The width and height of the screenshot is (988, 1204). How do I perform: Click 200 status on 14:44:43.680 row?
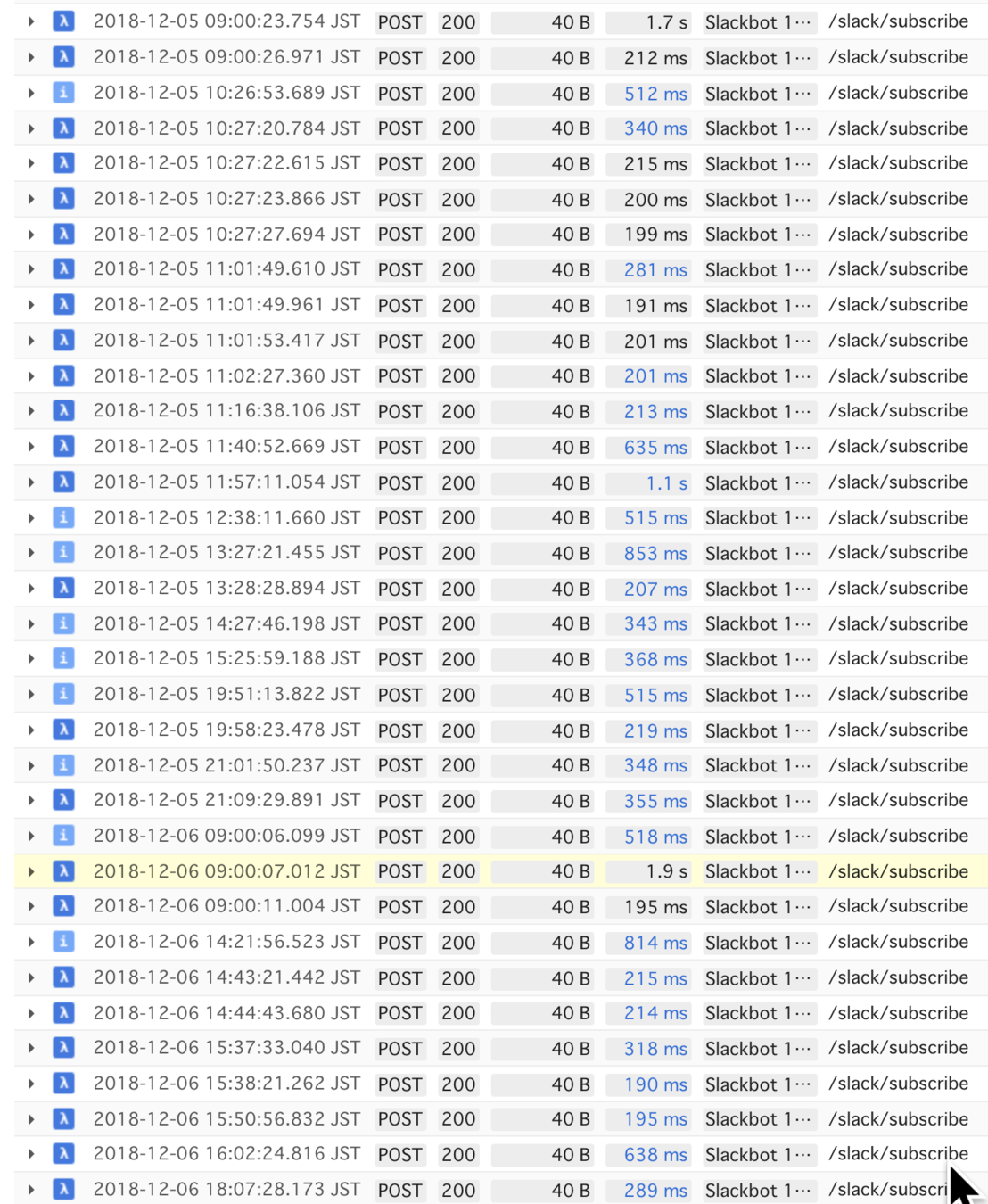click(x=458, y=1013)
